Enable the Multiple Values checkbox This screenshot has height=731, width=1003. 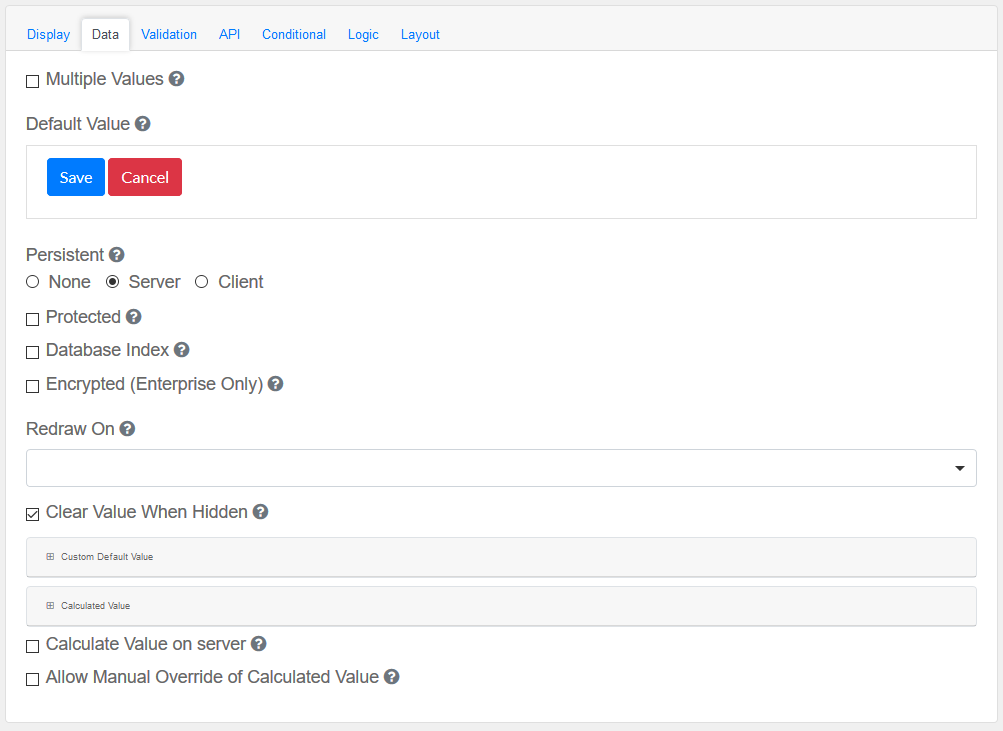pyautogui.click(x=33, y=81)
